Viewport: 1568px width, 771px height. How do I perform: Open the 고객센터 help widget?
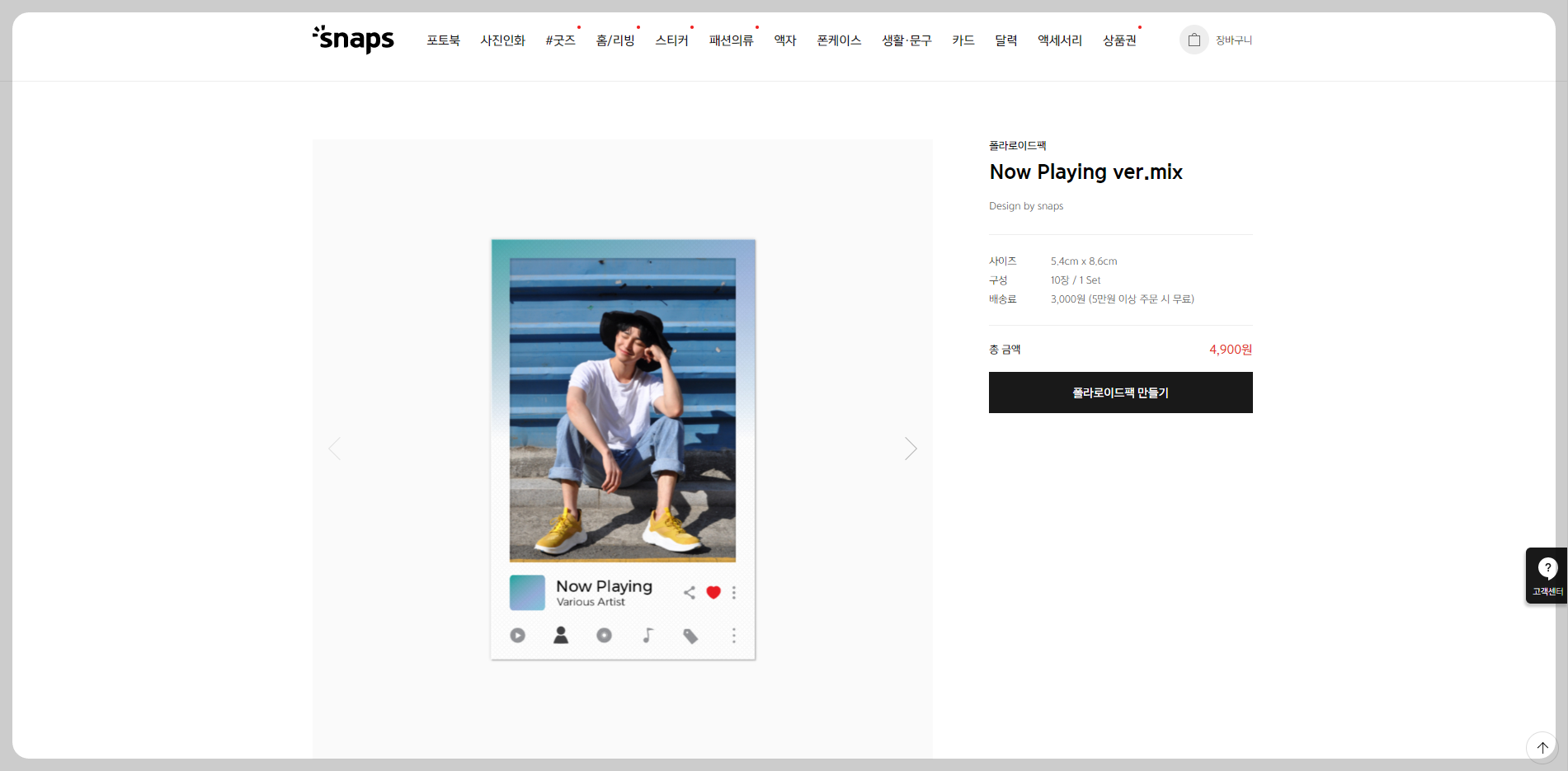coord(1547,576)
